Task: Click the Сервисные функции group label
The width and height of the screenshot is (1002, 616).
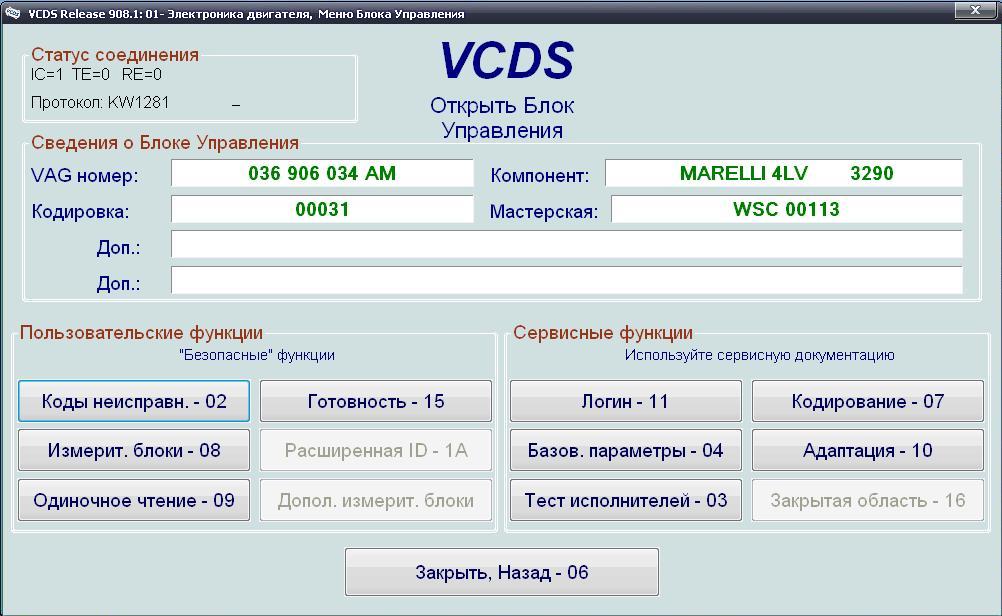Action: [603, 333]
